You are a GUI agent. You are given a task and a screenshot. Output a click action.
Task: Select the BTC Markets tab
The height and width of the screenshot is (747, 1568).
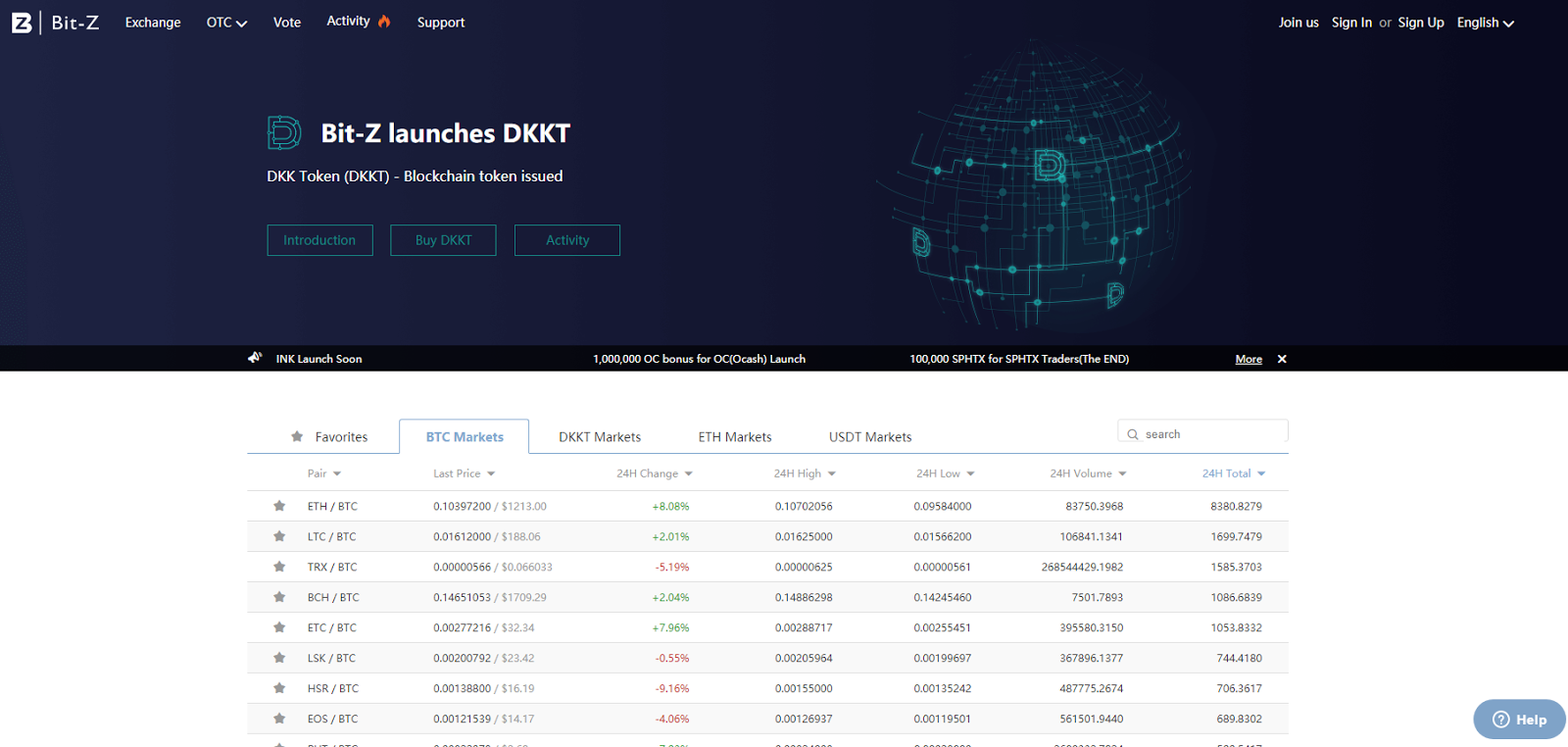coord(465,436)
